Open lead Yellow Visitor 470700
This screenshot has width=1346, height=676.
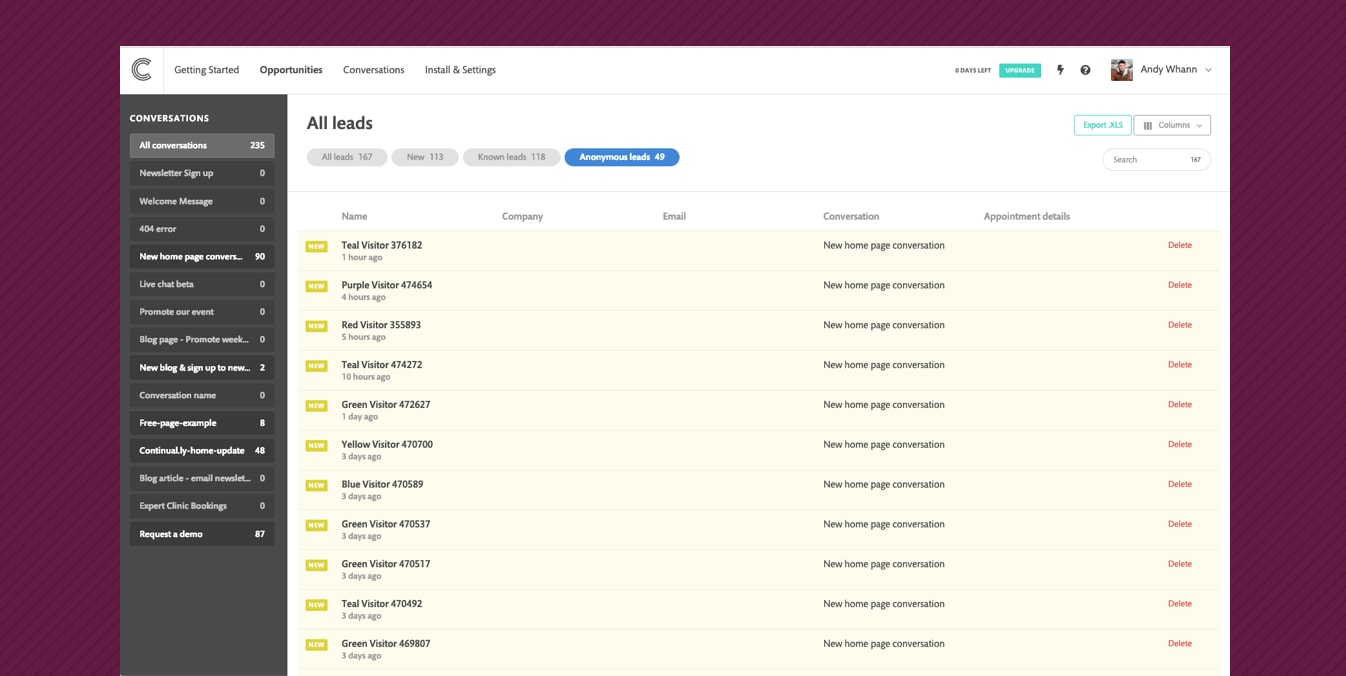click(x=387, y=444)
